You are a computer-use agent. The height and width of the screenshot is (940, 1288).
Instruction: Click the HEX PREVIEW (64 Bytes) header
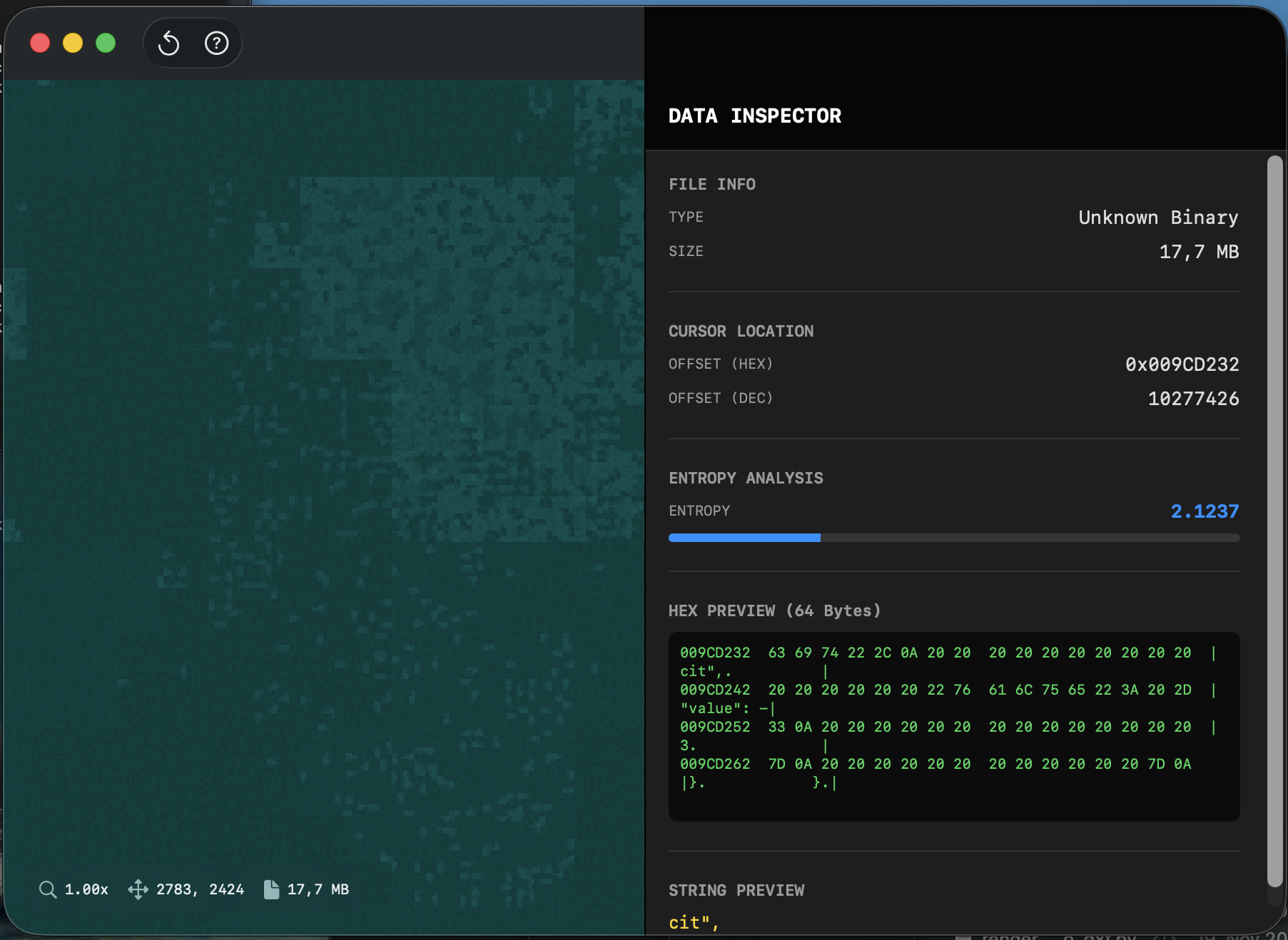tap(775, 611)
